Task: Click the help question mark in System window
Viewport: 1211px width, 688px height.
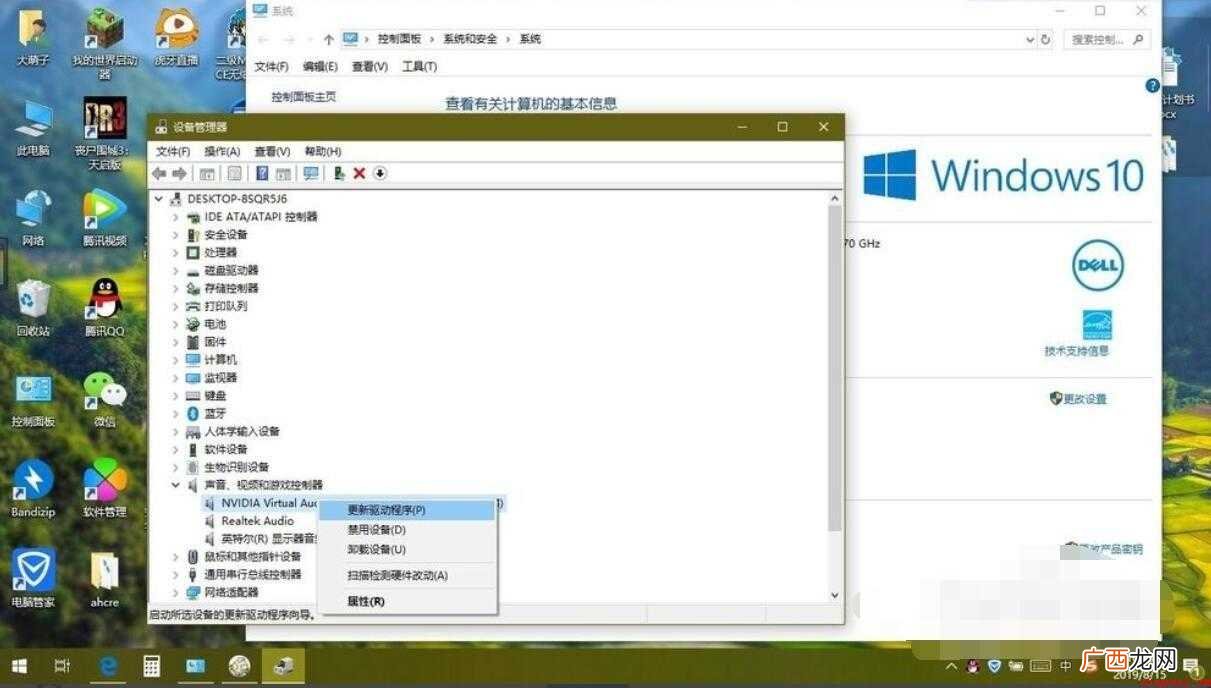Action: coord(1152,86)
